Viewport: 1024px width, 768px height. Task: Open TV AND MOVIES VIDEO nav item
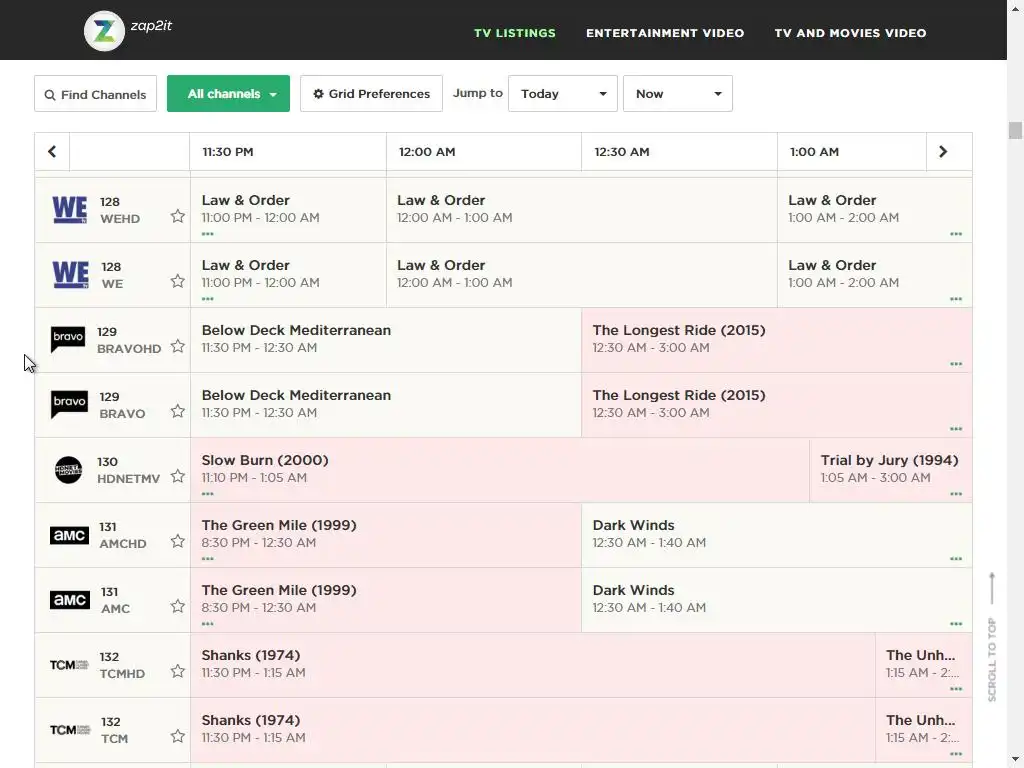pos(850,33)
